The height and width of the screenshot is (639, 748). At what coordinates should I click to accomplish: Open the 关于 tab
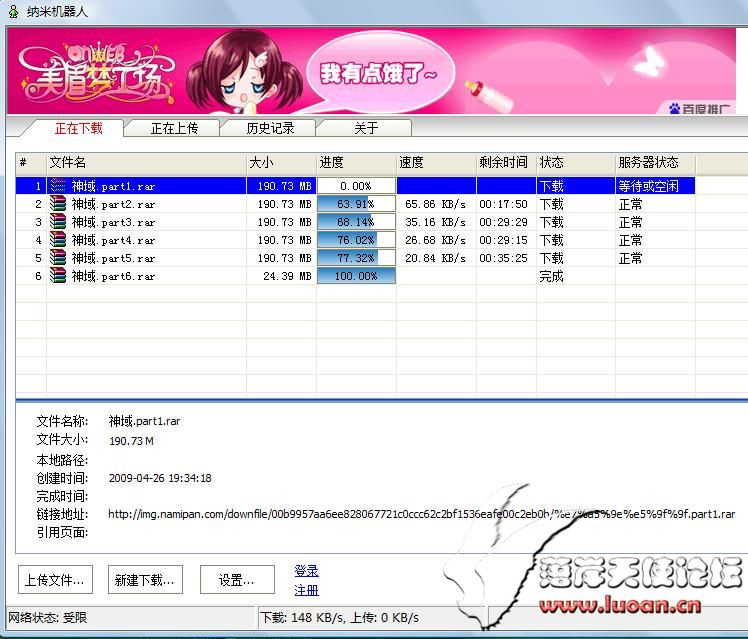(366, 128)
